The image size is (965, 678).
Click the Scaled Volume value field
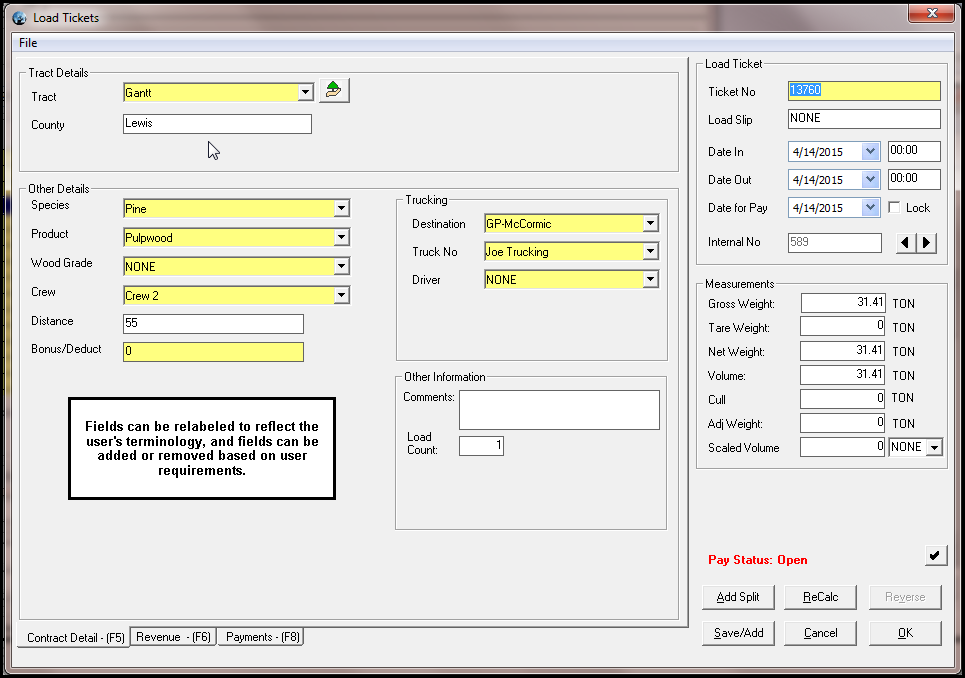(x=843, y=447)
